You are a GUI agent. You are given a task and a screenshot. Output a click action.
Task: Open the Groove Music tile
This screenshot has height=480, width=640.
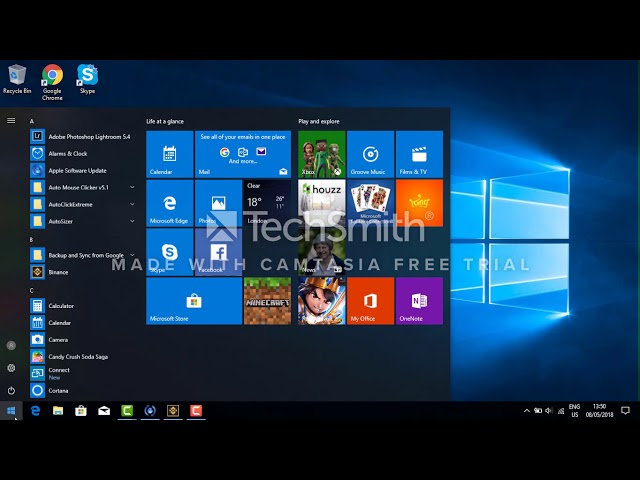tap(371, 154)
